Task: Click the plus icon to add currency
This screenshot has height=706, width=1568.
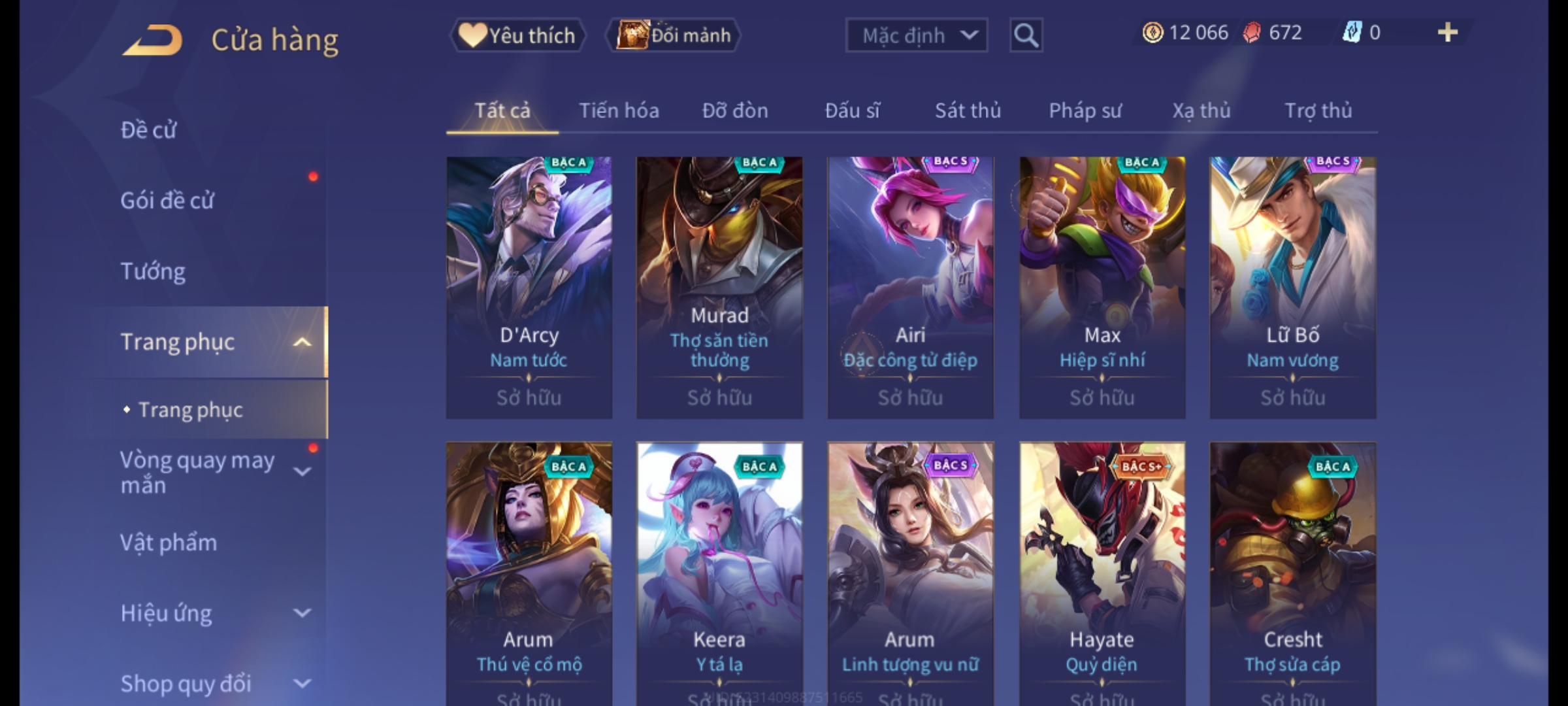Action: tap(1448, 33)
